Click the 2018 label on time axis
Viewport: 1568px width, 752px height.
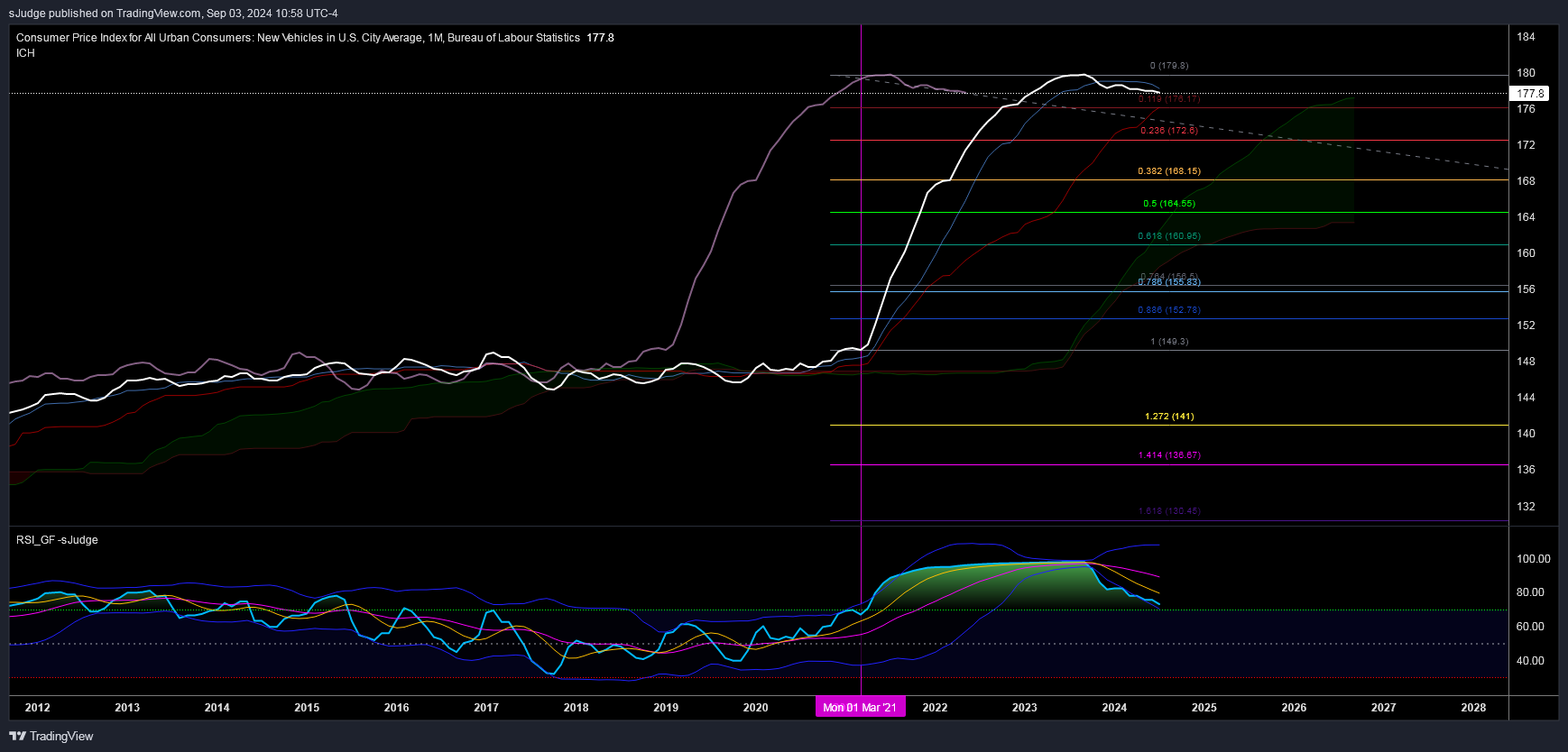pos(576,708)
